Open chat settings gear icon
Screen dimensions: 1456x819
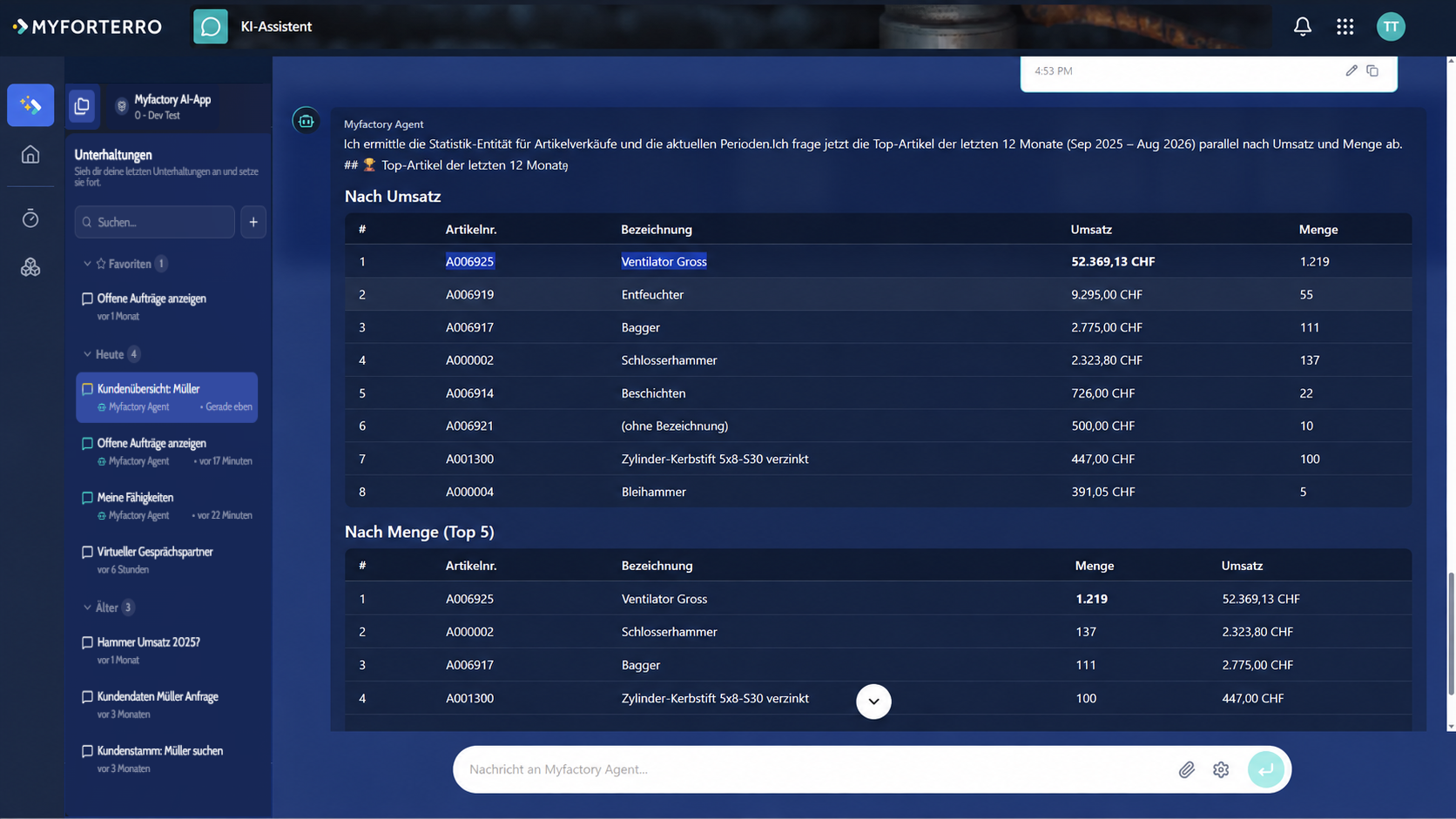pyautogui.click(x=1221, y=769)
